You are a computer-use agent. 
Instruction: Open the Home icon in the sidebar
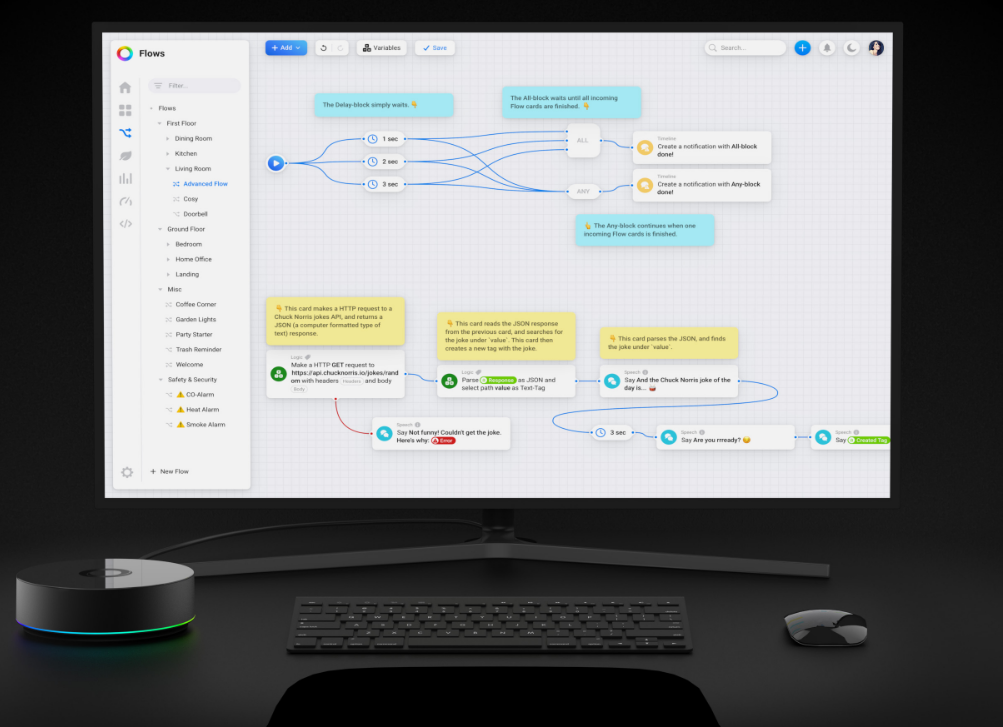point(125,87)
